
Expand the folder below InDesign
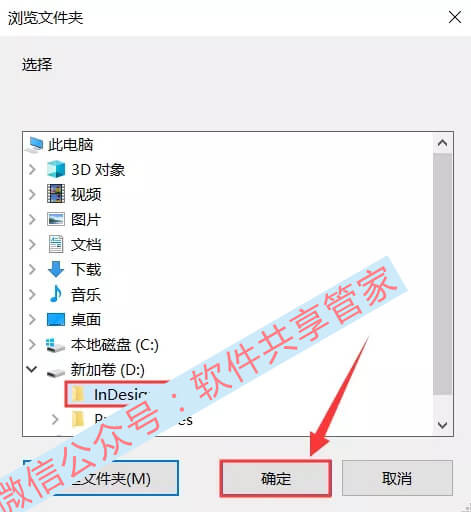point(55,419)
